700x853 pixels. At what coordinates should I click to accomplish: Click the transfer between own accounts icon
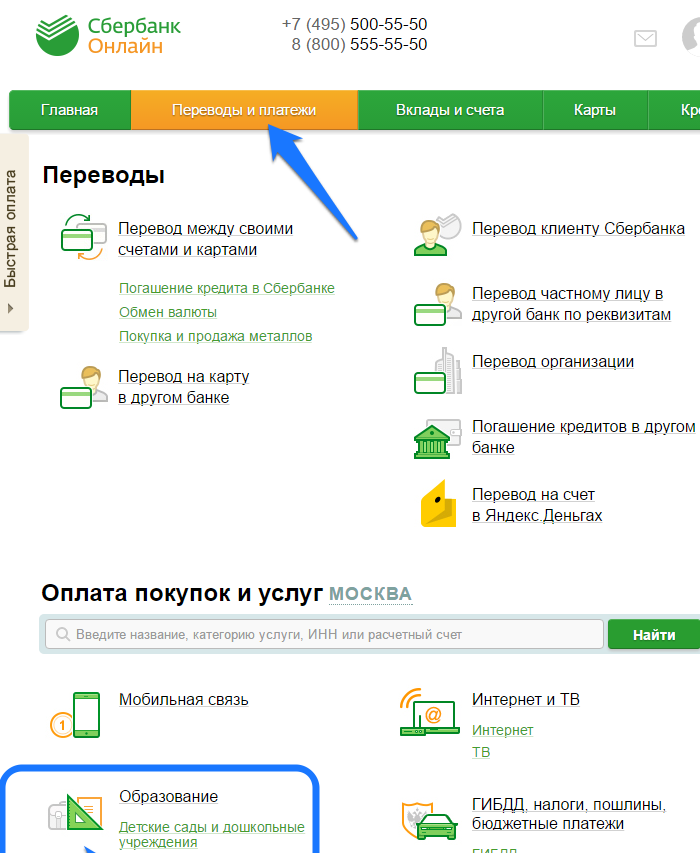83,237
